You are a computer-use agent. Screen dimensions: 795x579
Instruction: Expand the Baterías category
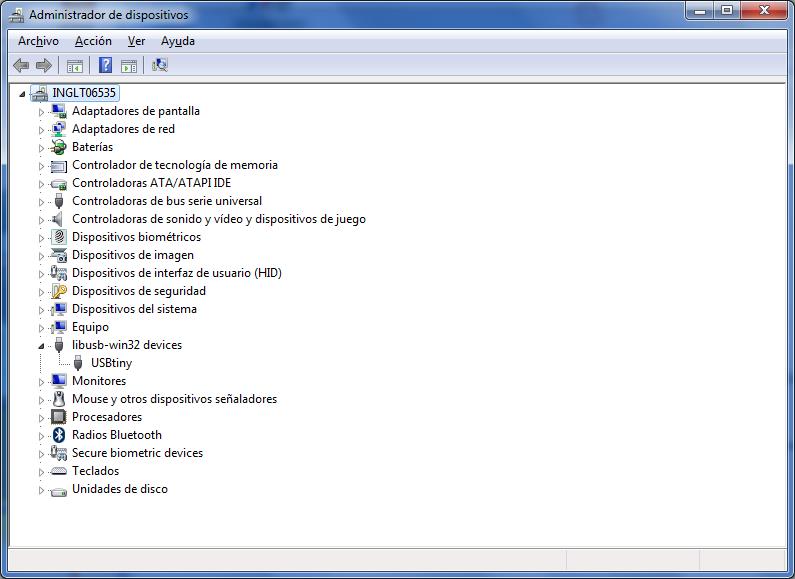pos(42,148)
